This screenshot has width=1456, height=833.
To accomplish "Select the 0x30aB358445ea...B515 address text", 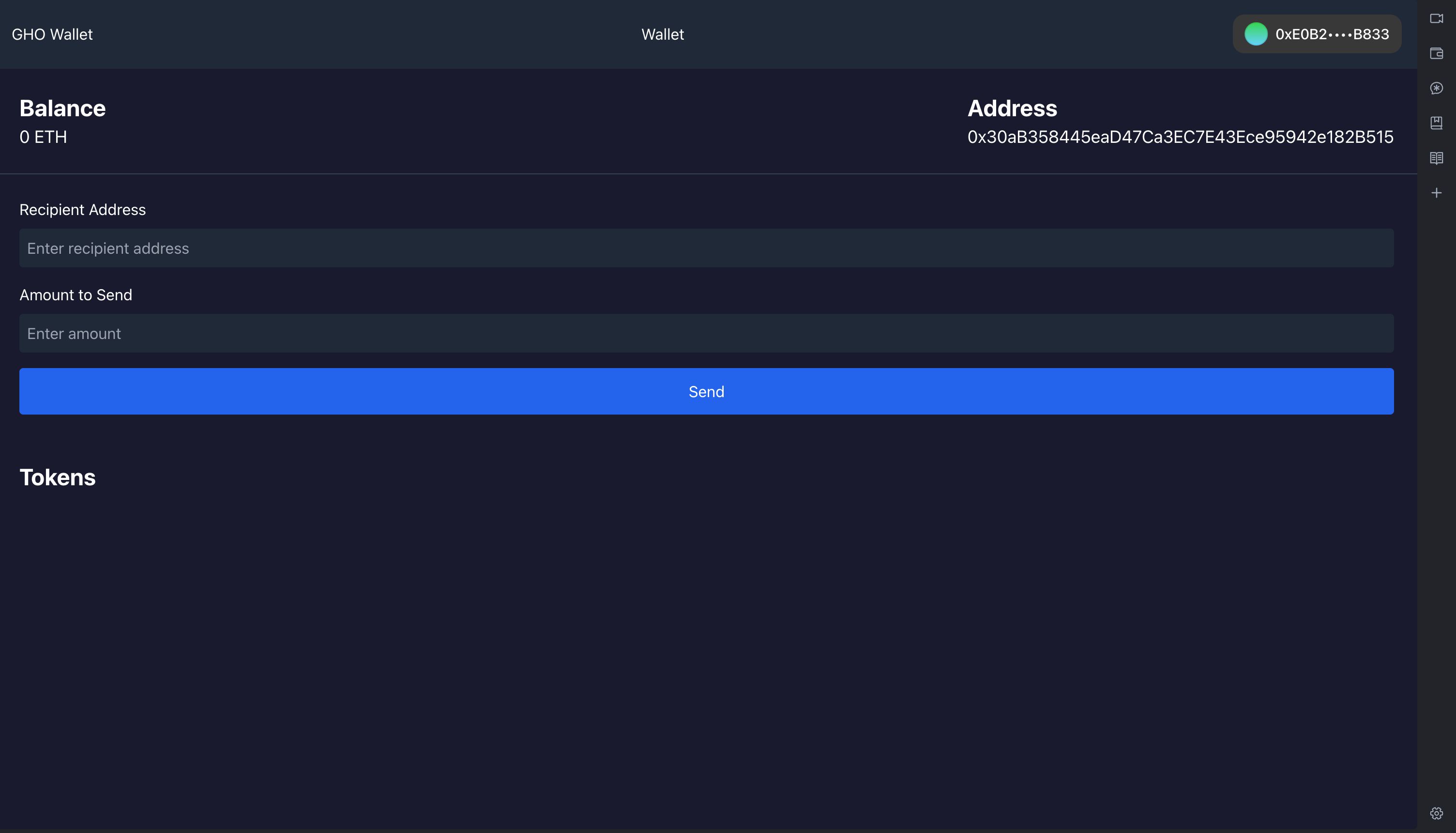I will 1180,137.
